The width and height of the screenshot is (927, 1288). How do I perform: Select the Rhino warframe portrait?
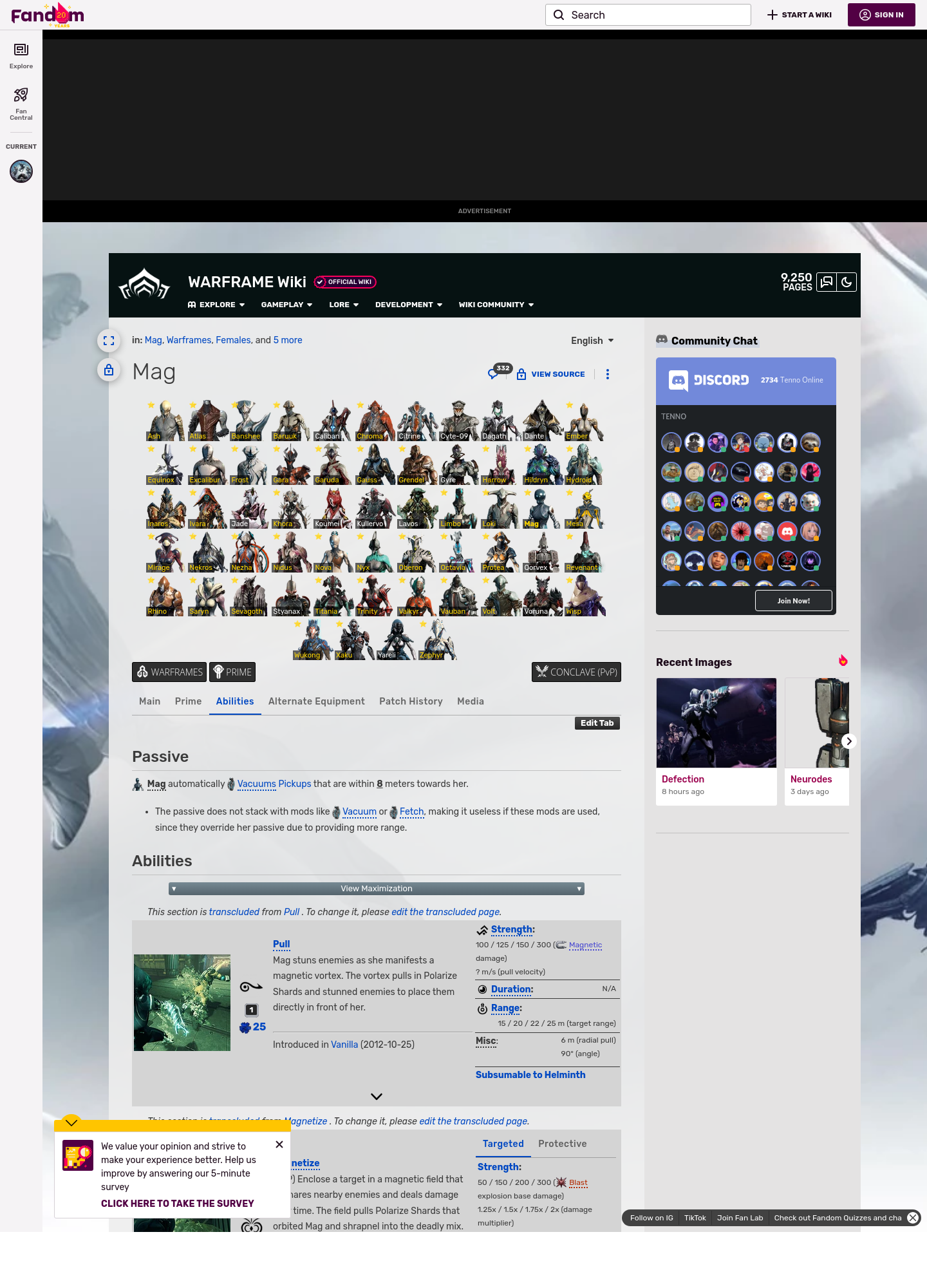(165, 596)
